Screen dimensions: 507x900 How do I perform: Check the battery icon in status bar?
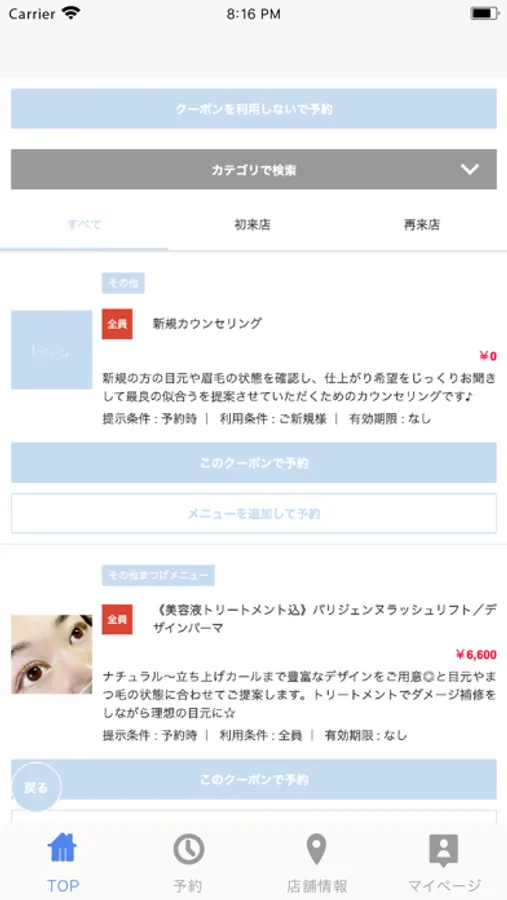484,14
